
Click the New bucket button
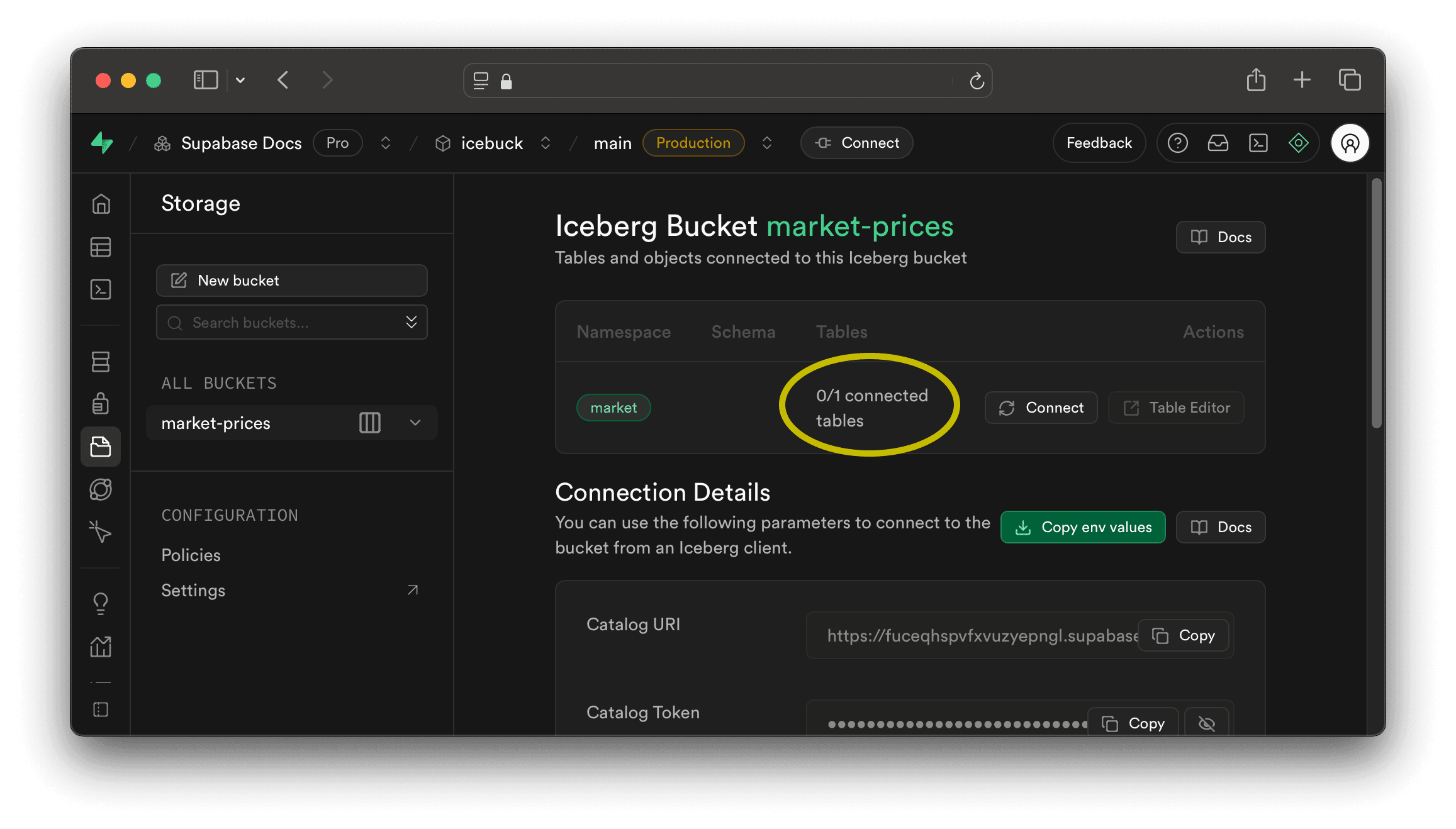click(x=292, y=281)
